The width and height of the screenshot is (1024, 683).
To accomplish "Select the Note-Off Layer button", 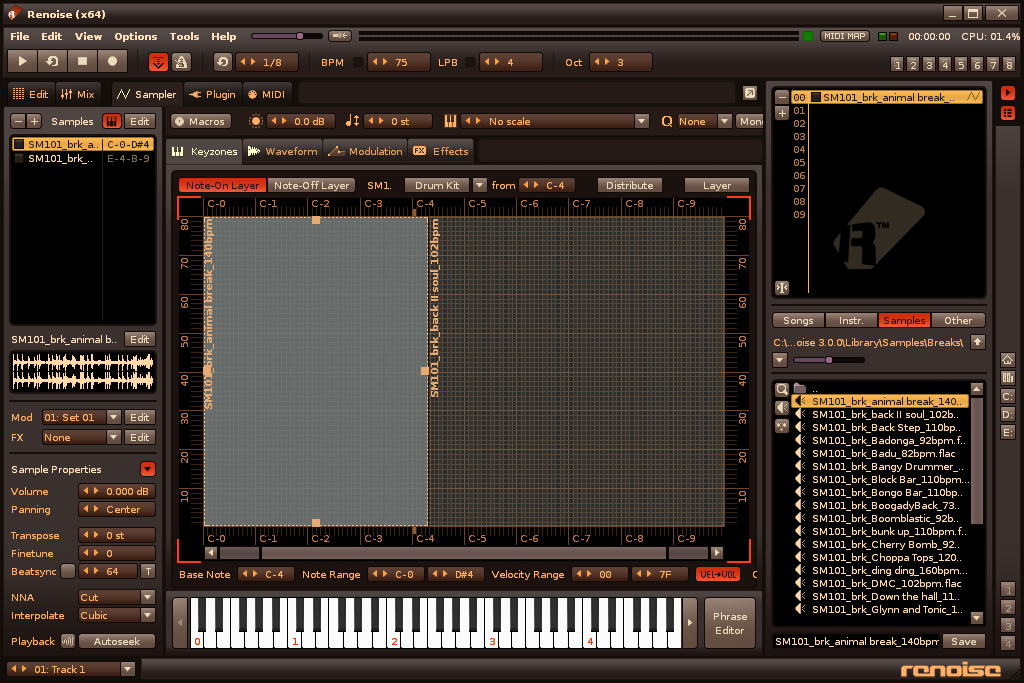I will [312, 185].
